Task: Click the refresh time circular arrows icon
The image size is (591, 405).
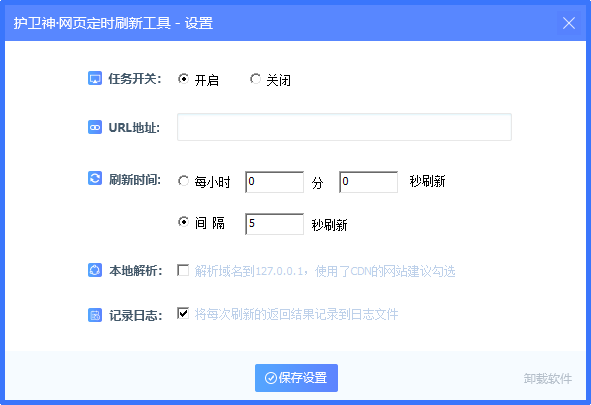Action: (95, 178)
